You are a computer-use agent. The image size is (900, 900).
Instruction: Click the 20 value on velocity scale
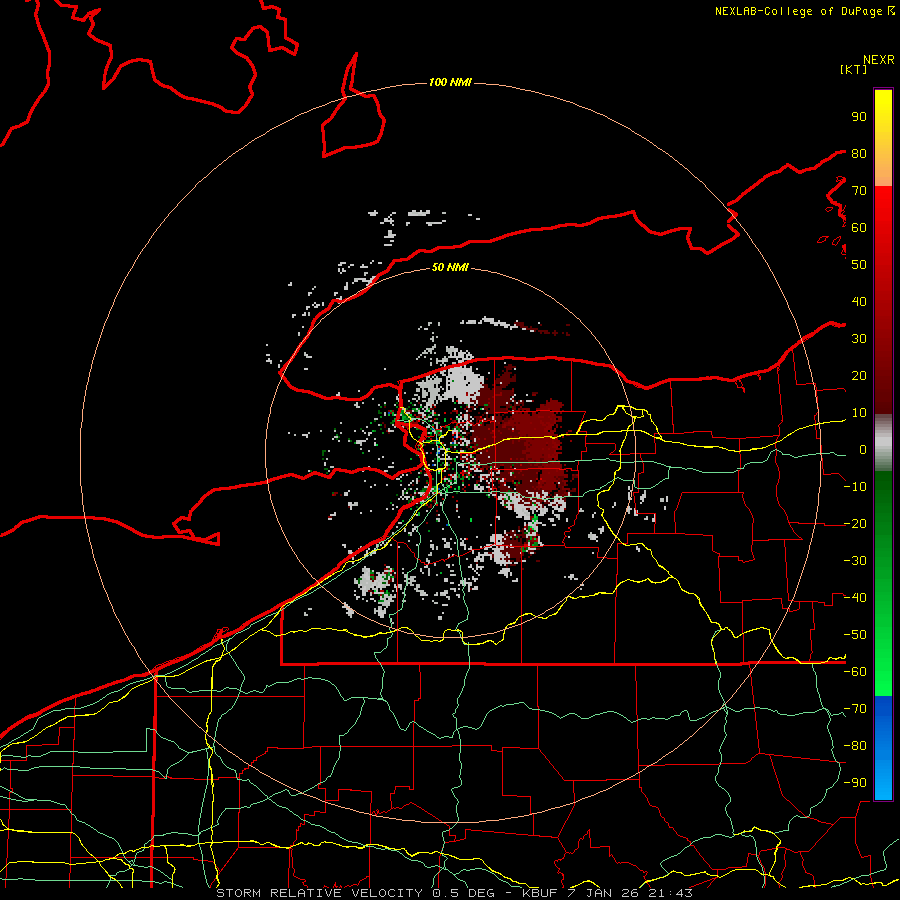(859, 376)
